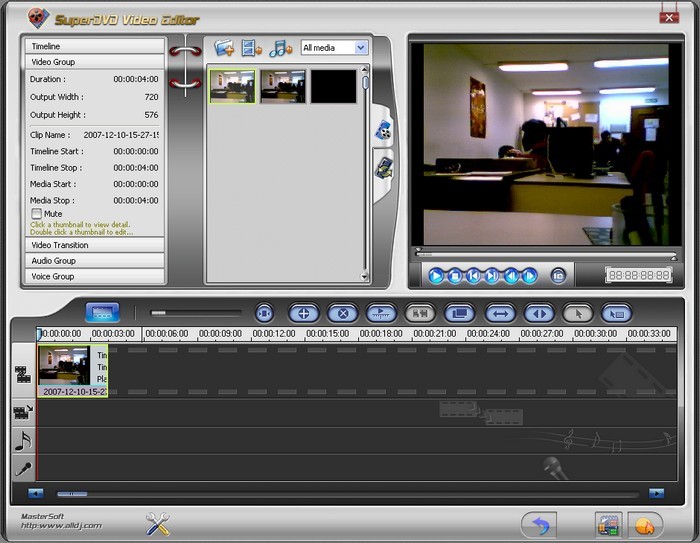Enable the Mute checkbox
700x543 pixels.
[37, 214]
